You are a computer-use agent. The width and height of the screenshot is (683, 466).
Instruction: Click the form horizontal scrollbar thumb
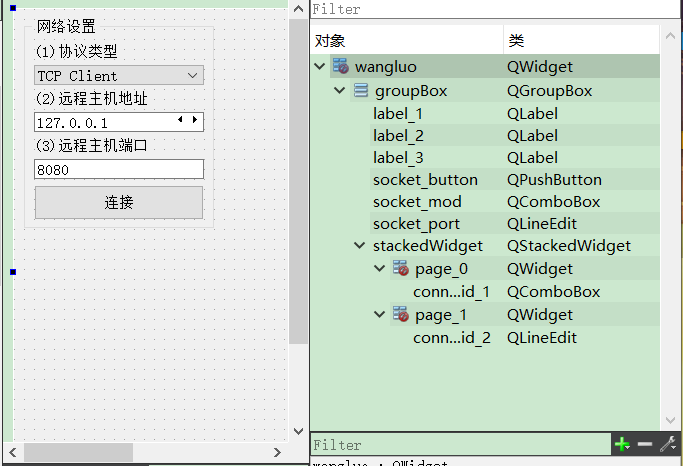(x=78, y=452)
